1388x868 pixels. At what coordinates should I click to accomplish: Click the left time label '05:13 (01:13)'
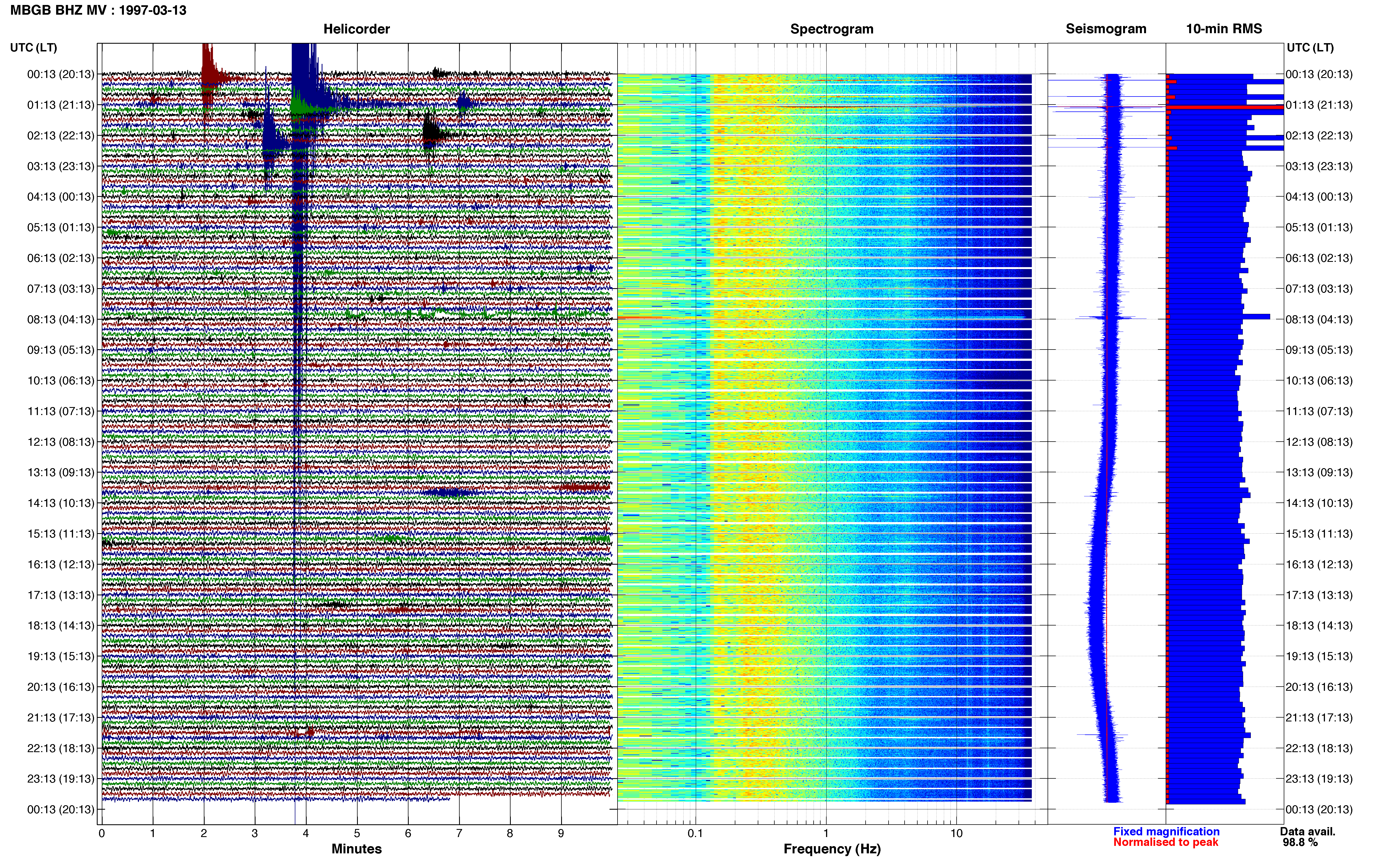tap(61, 227)
